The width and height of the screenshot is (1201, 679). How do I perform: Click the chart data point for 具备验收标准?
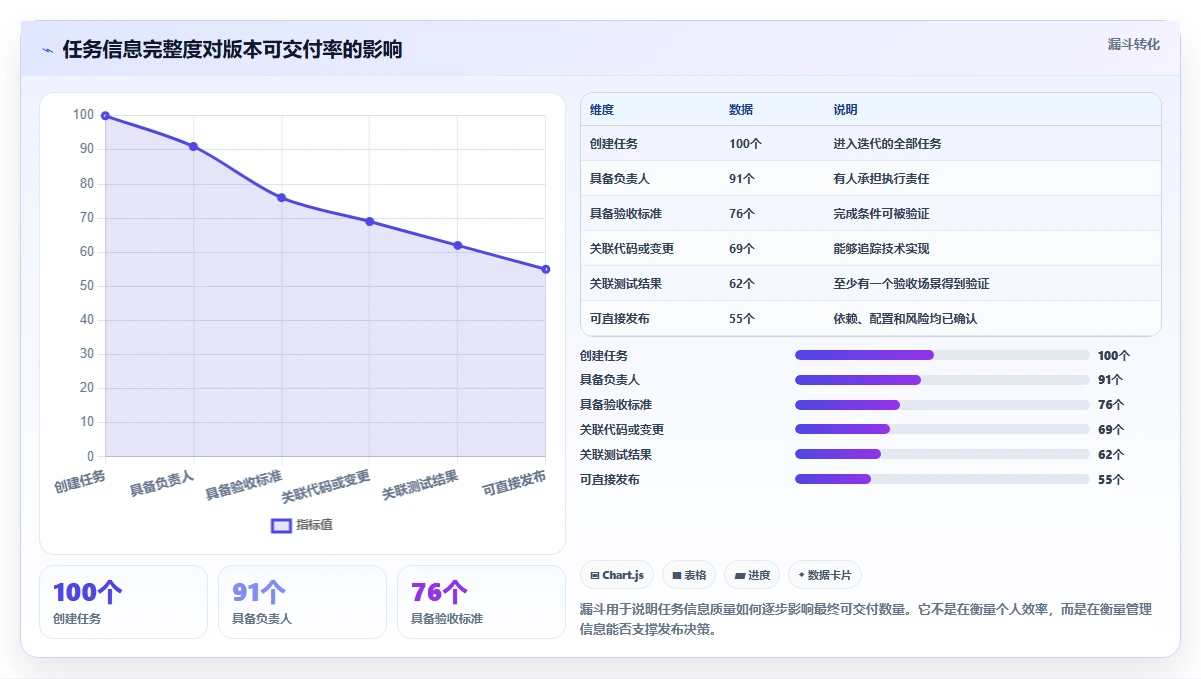coord(281,197)
